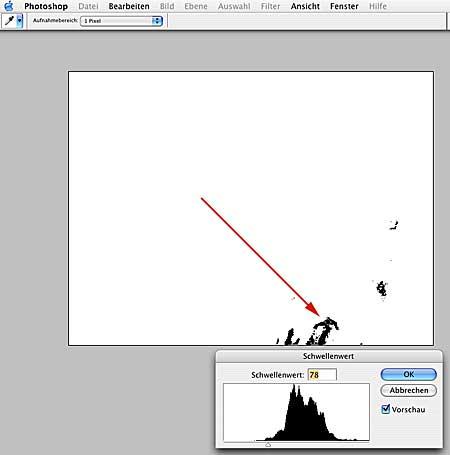Viewport: 450px width, 455px height.
Task: Click the Schwellenwert dialog title bar
Action: [329, 356]
